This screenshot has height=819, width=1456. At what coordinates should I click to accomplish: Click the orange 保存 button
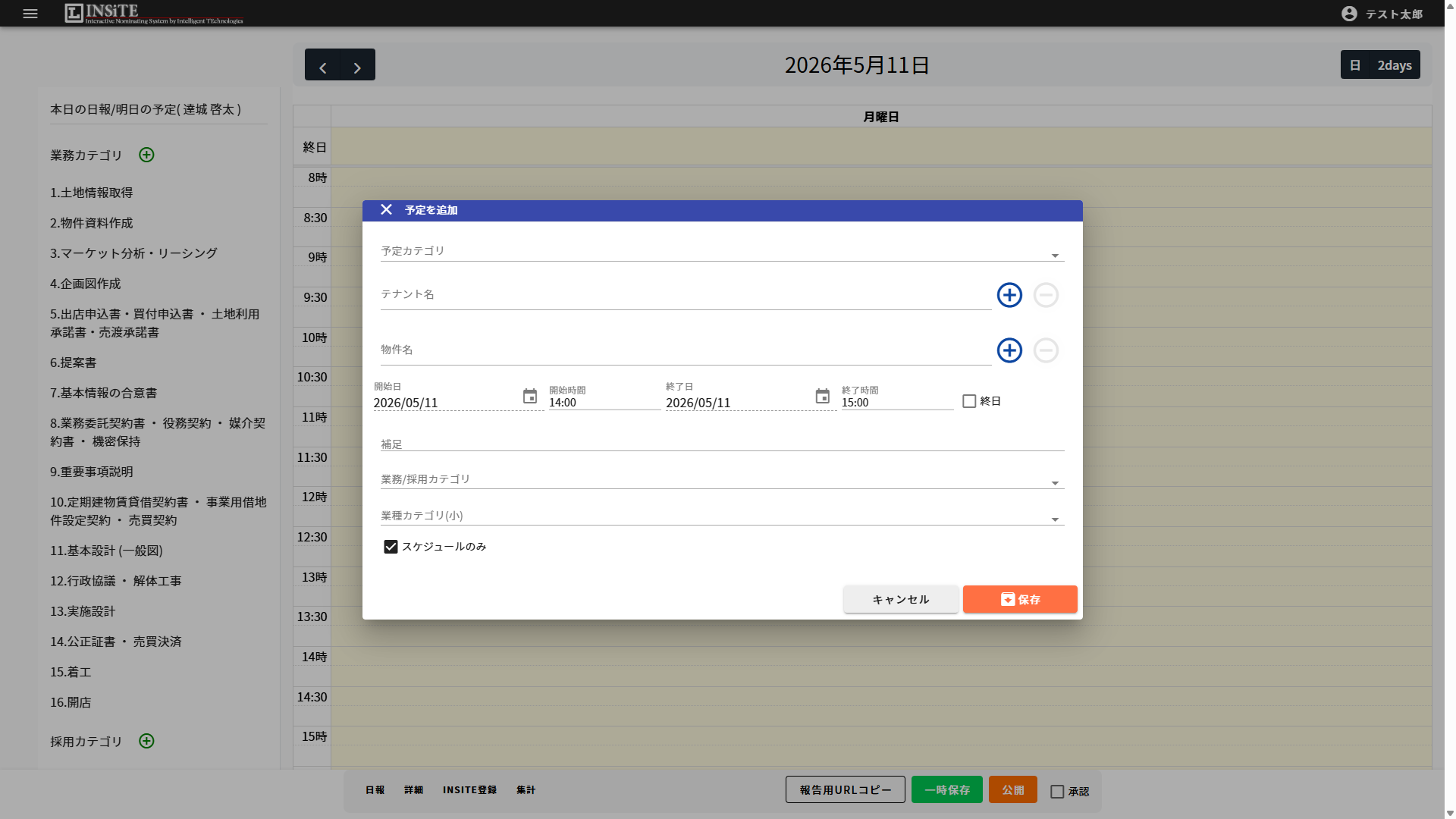pyautogui.click(x=1020, y=599)
